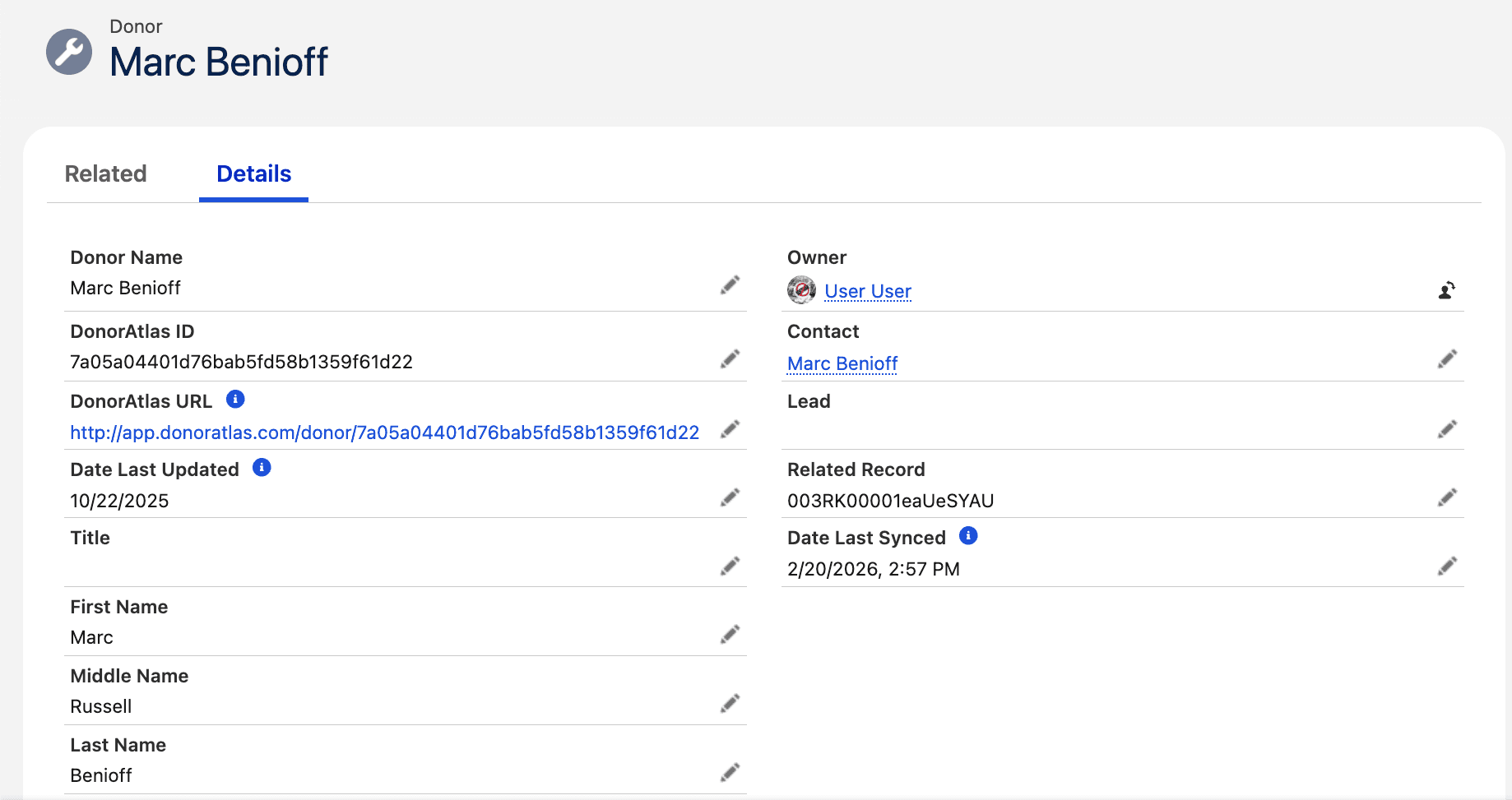This screenshot has width=1512, height=800.
Task: Edit the First Name field
Action: [x=729, y=634]
